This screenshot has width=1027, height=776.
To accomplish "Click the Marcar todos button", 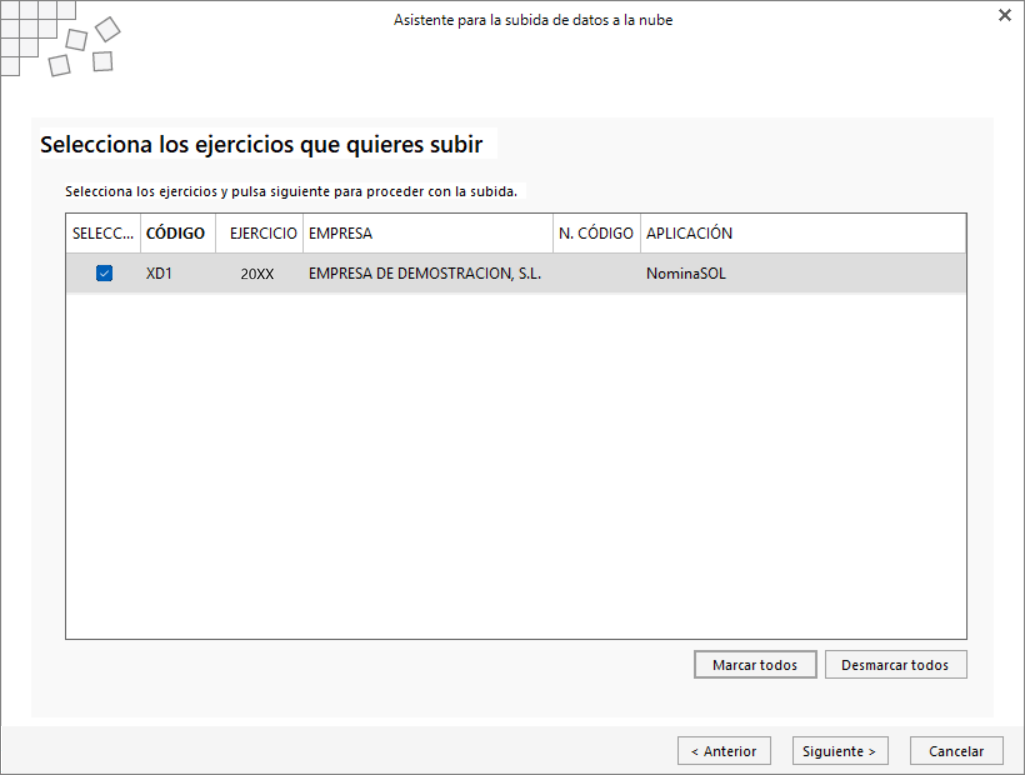I will 755,665.
